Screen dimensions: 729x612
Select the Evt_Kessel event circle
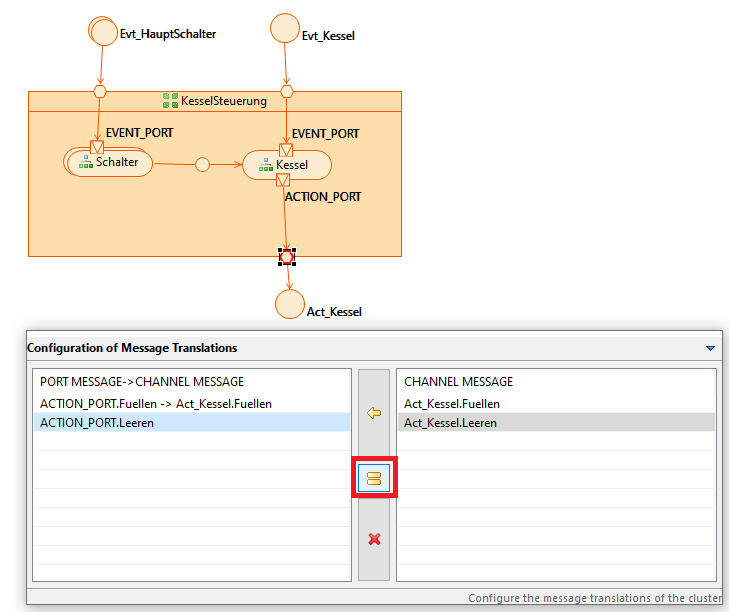point(285,28)
